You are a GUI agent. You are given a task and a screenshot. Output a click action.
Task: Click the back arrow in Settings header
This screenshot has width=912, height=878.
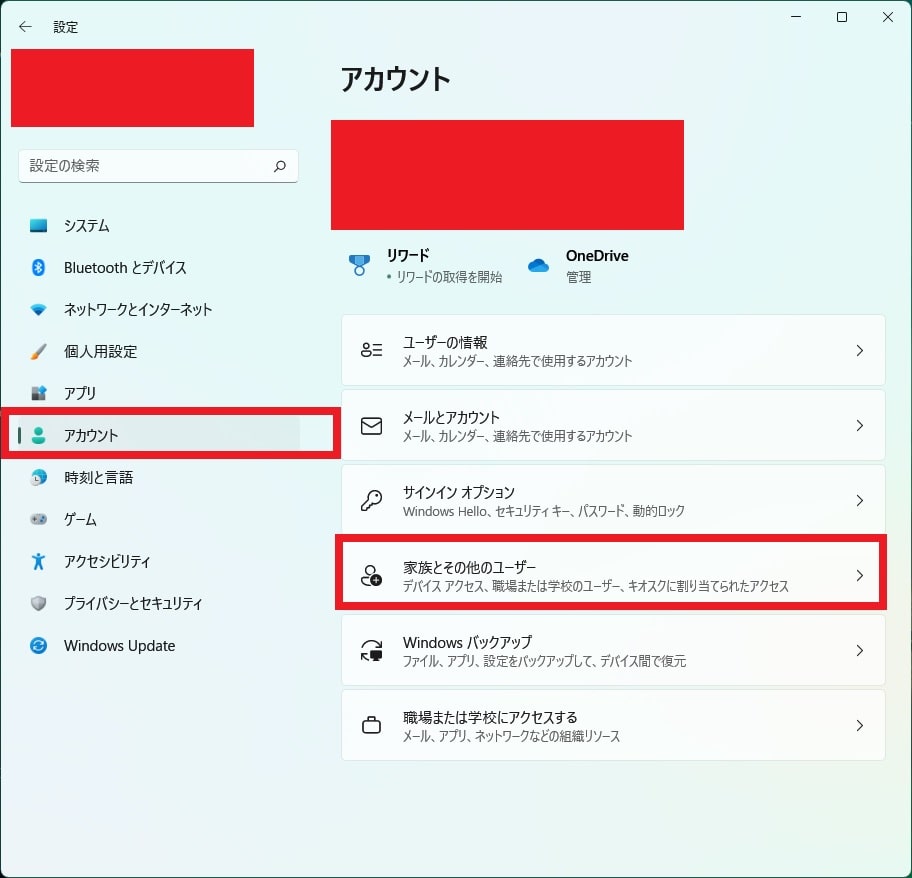25,27
